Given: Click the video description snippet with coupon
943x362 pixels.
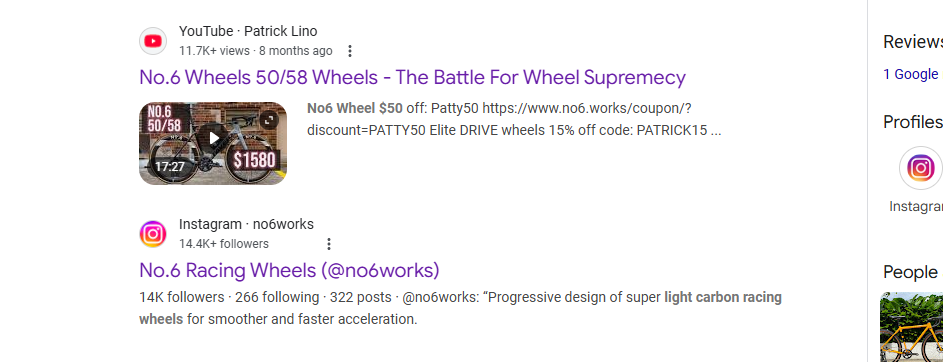Looking at the screenshot, I should [x=514, y=119].
